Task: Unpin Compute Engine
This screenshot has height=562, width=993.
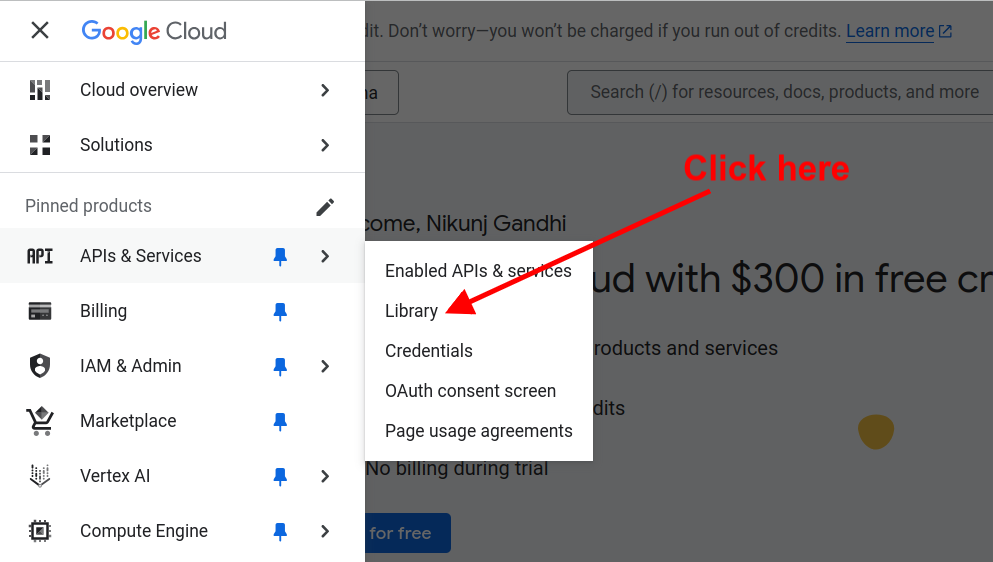Action: coord(280,532)
